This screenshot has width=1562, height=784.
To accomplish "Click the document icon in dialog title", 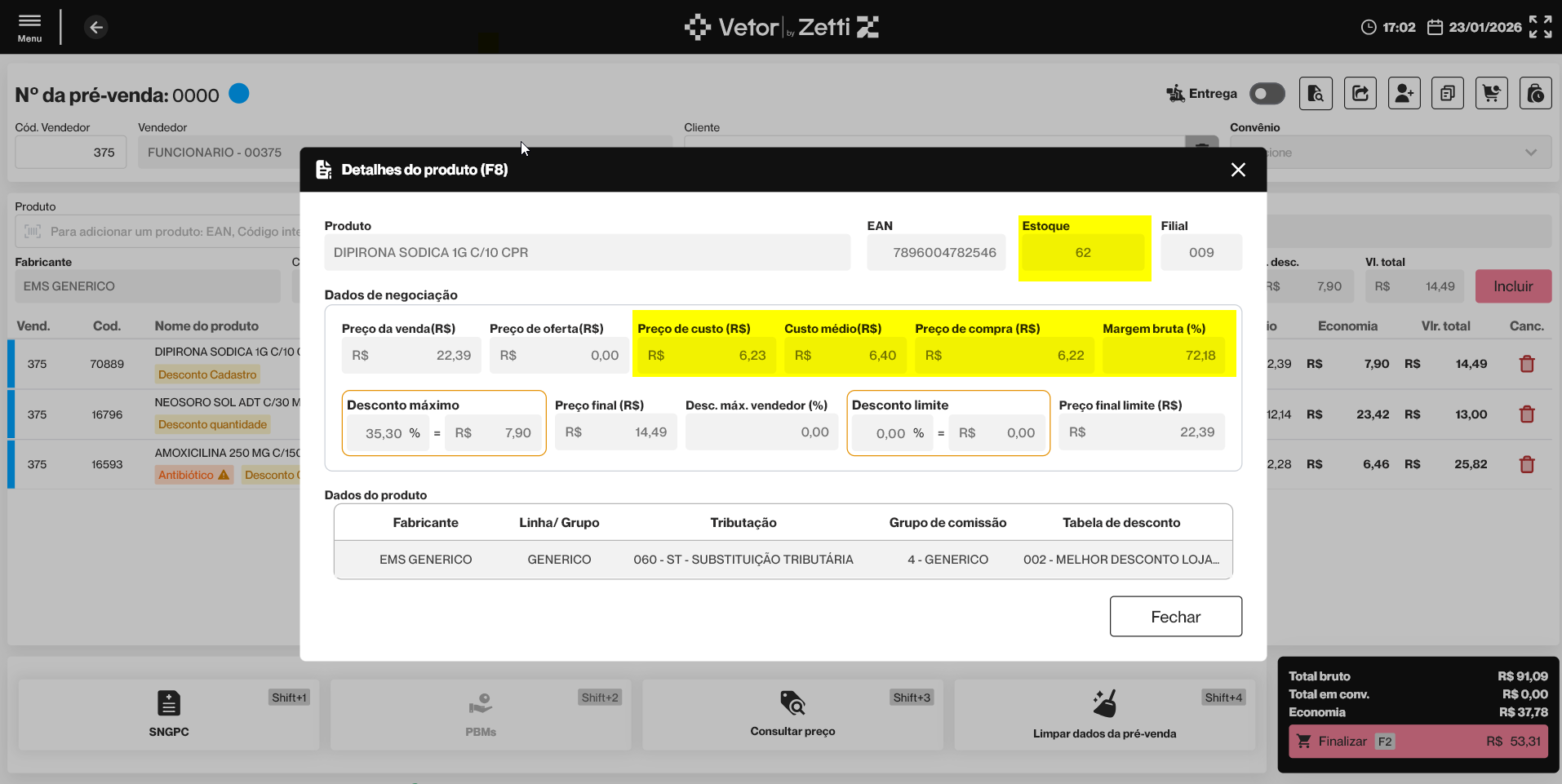I will (x=324, y=170).
